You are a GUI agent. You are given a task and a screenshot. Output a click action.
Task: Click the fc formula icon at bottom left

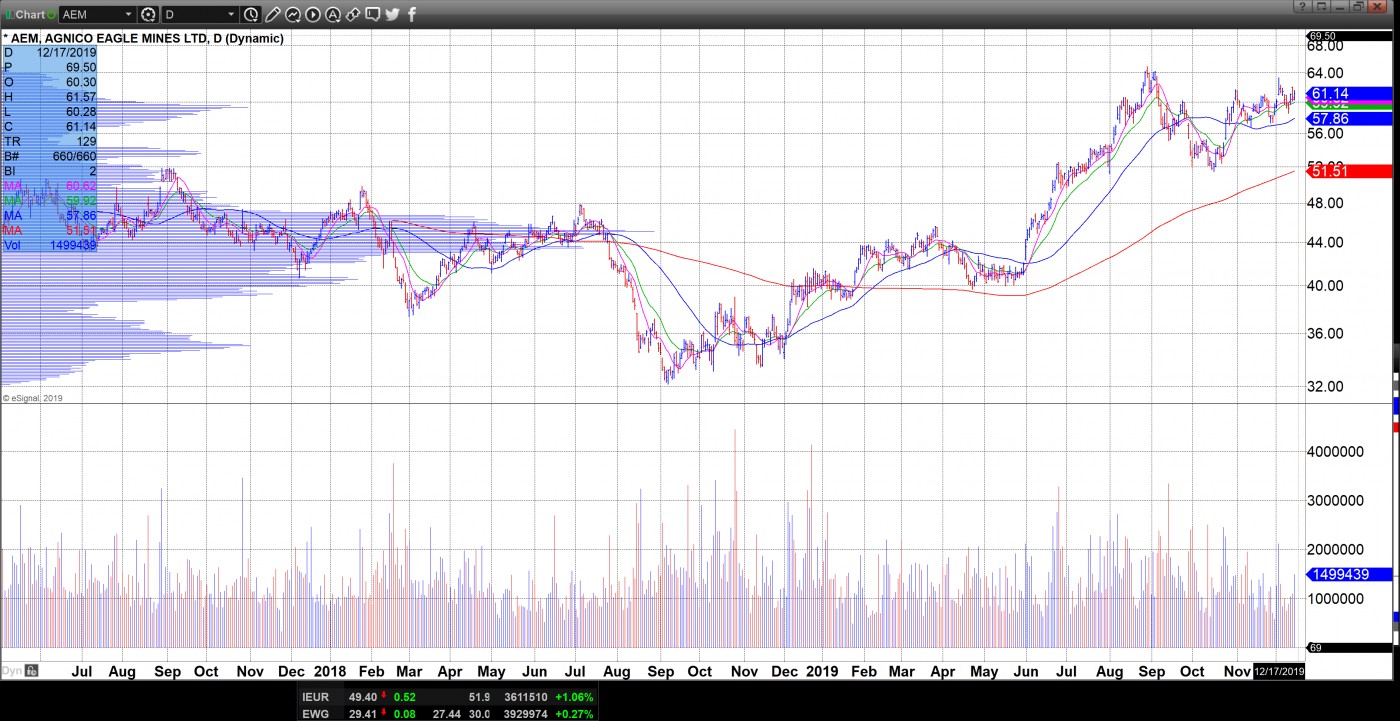31,671
